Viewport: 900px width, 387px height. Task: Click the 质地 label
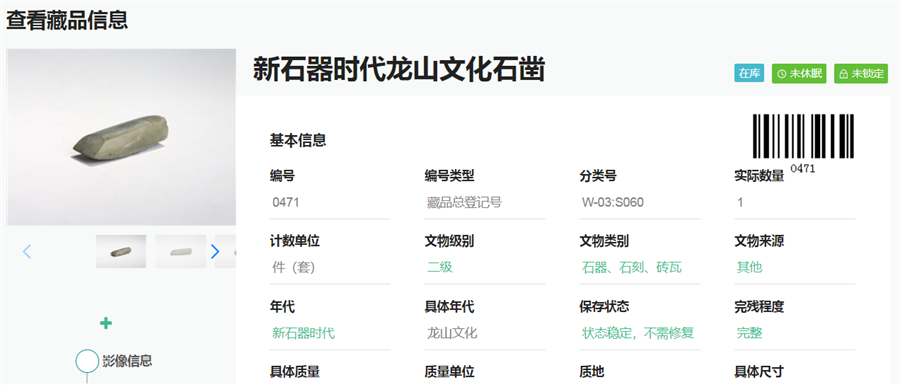[x=592, y=372]
